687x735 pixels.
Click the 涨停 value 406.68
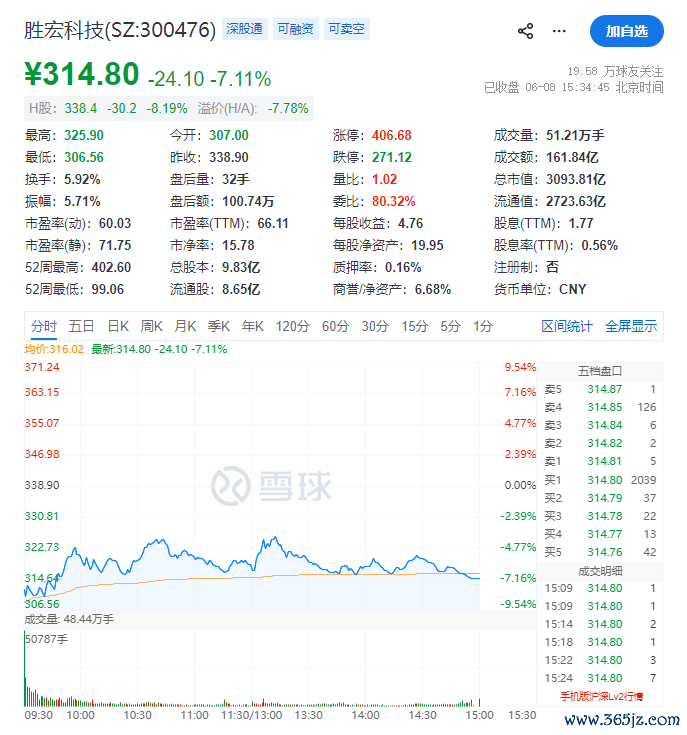coord(392,135)
